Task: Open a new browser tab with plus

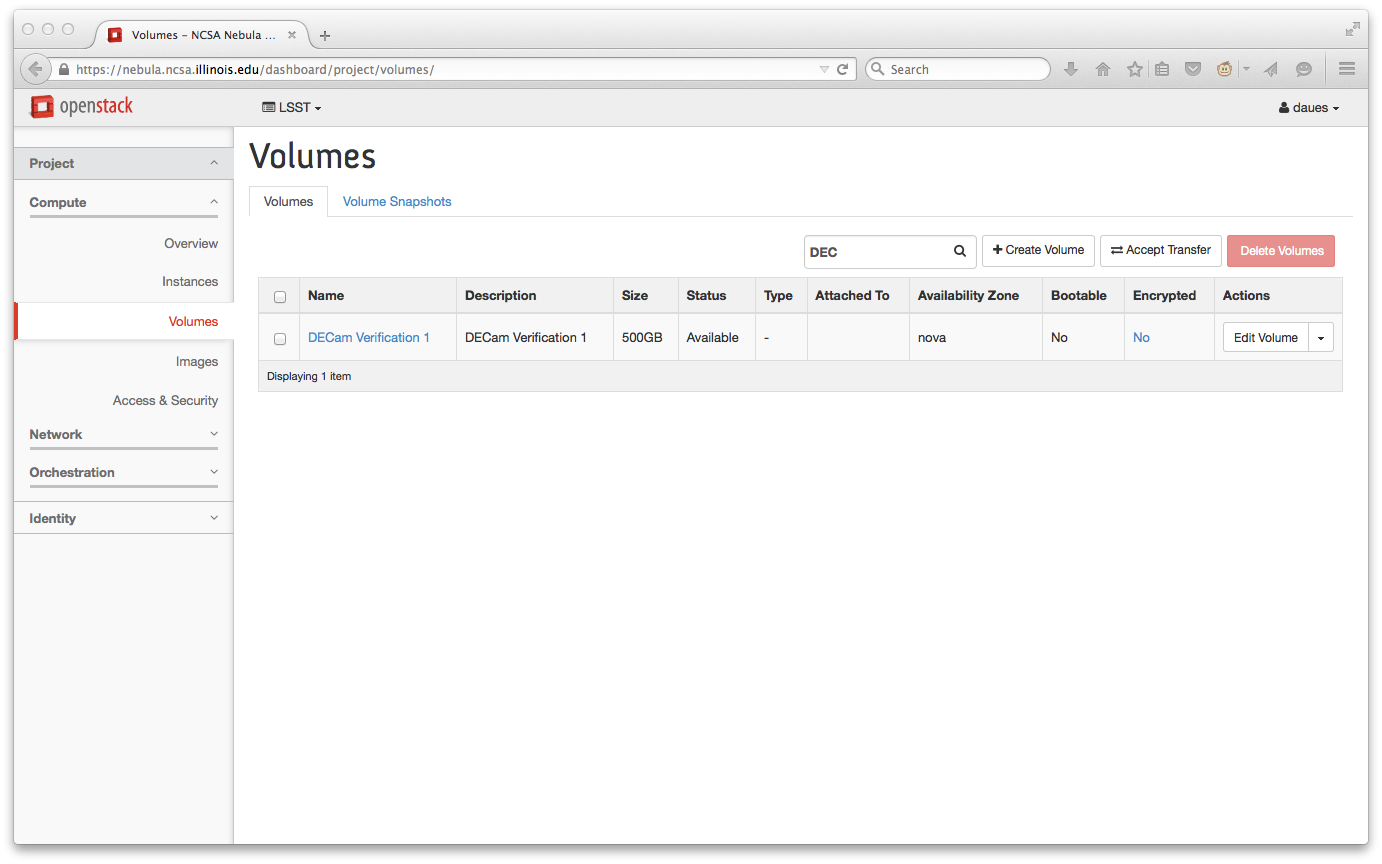Action: coord(325,35)
